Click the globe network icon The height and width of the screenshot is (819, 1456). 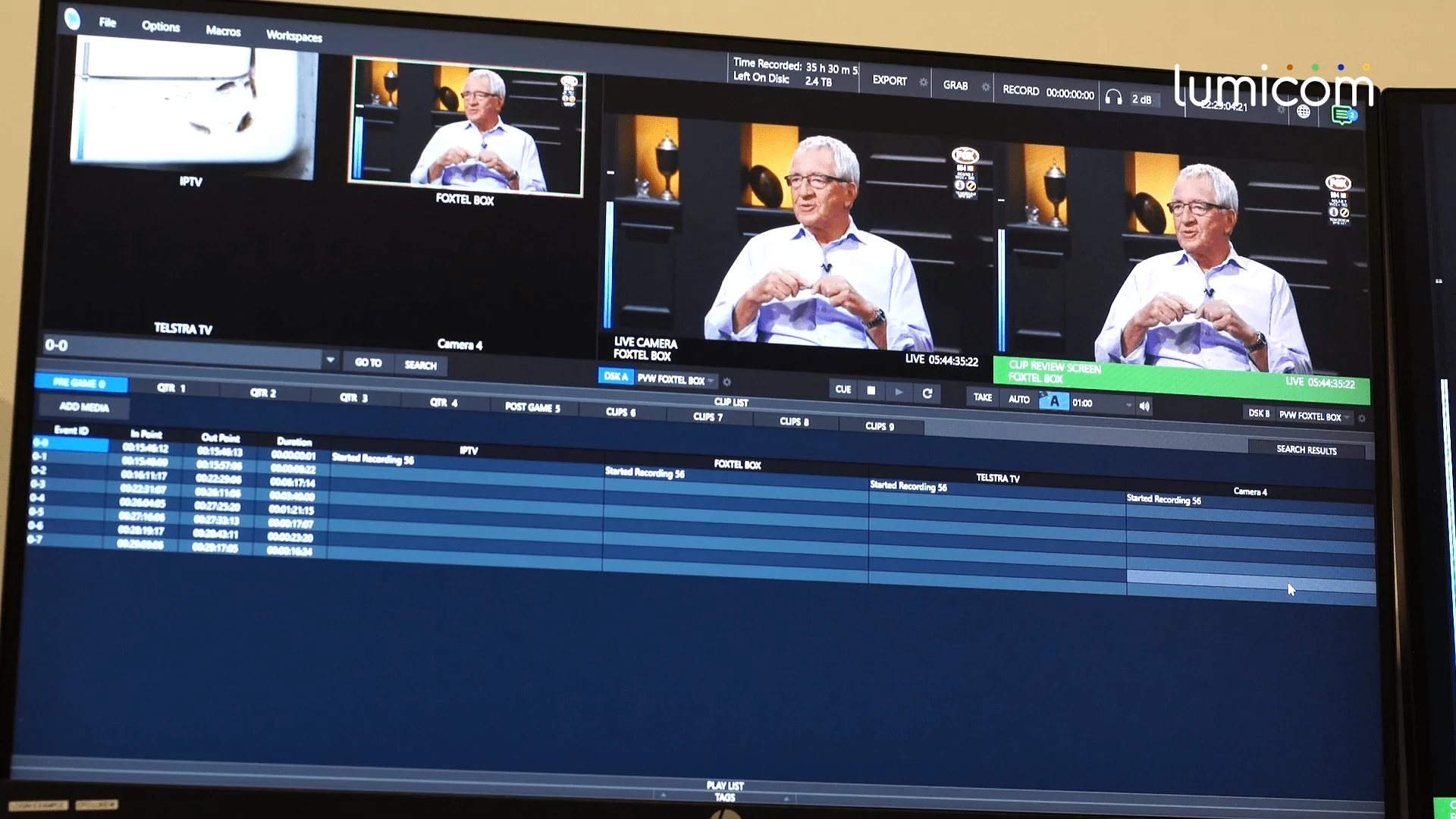[x=1304, y=111]
